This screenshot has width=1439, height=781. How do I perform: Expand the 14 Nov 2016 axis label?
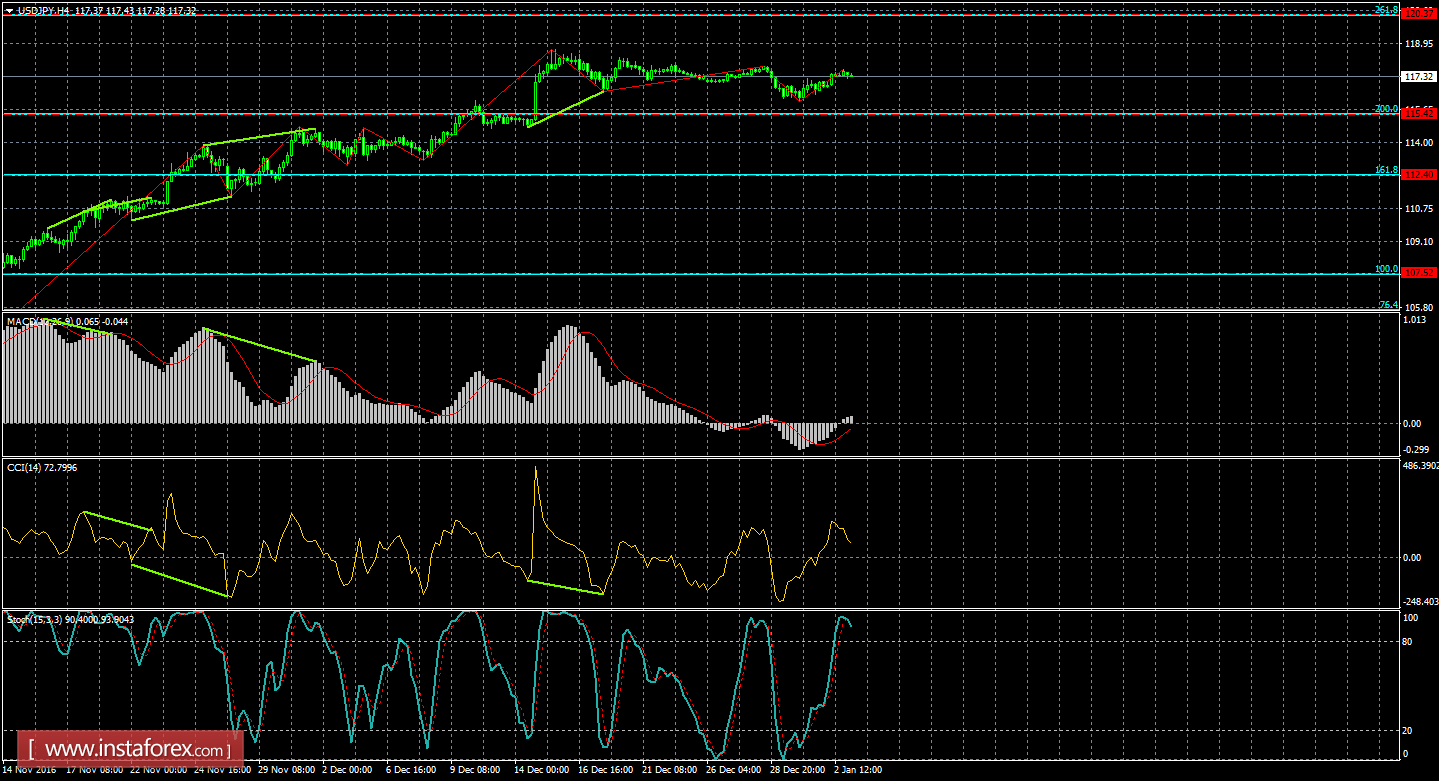32,770
